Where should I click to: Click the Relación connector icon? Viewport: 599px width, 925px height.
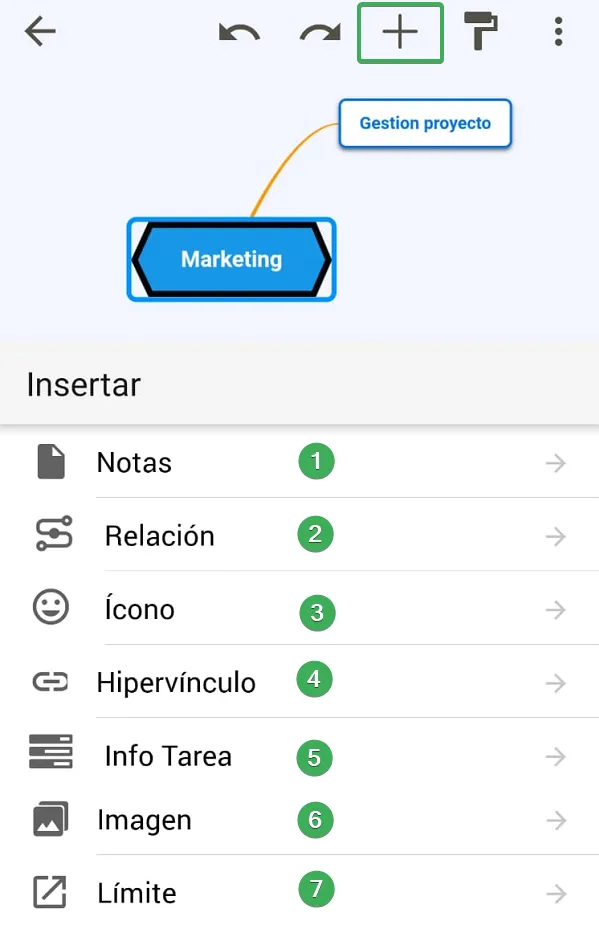(54, 533)
